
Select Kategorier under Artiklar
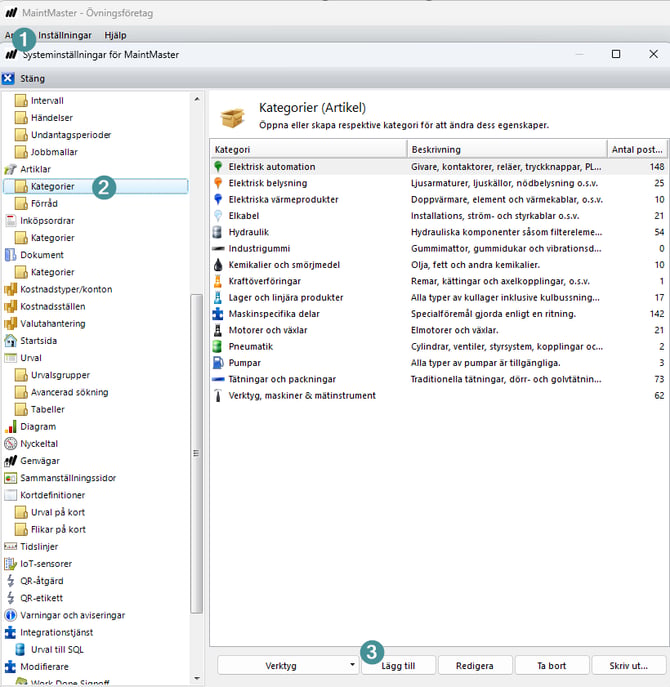pos(96,186)
